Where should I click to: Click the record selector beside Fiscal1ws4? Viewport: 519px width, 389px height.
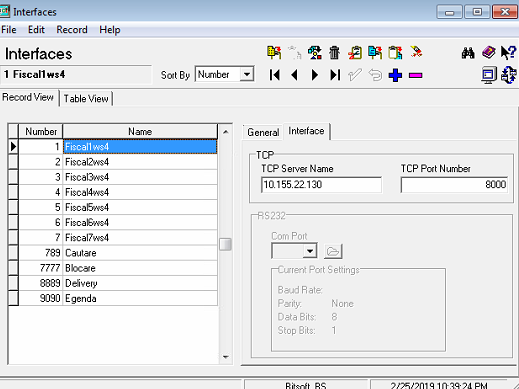tap(13, 147)
